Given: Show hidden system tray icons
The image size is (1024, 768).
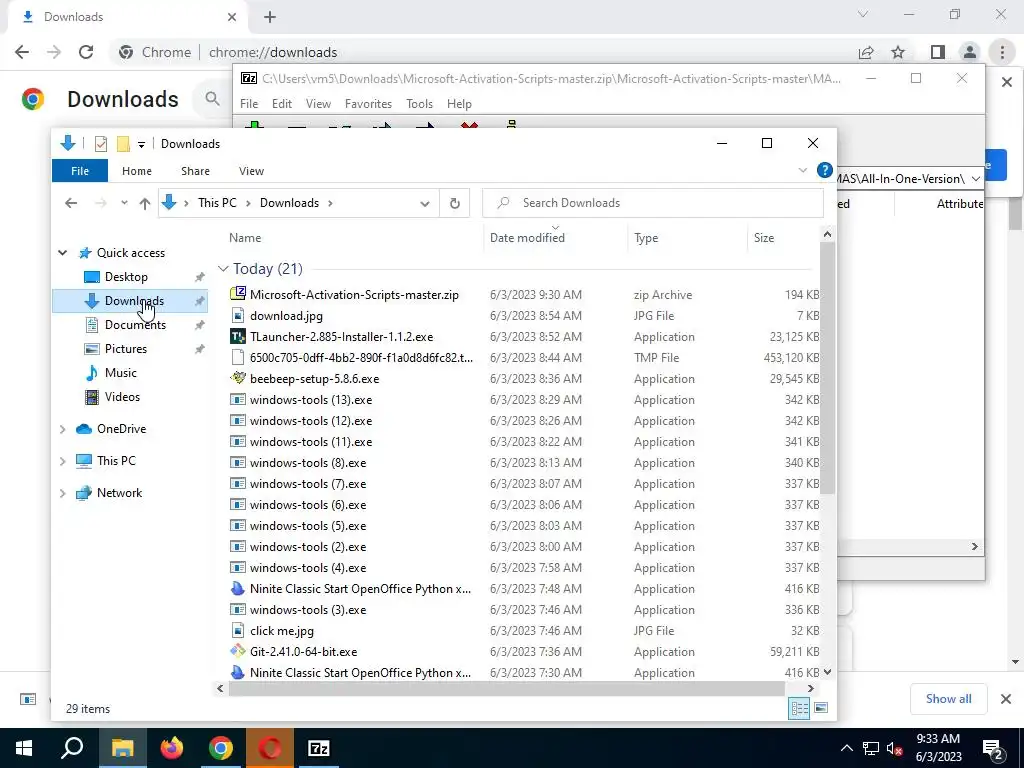Looking at the screenshot, I should (846, 748).
